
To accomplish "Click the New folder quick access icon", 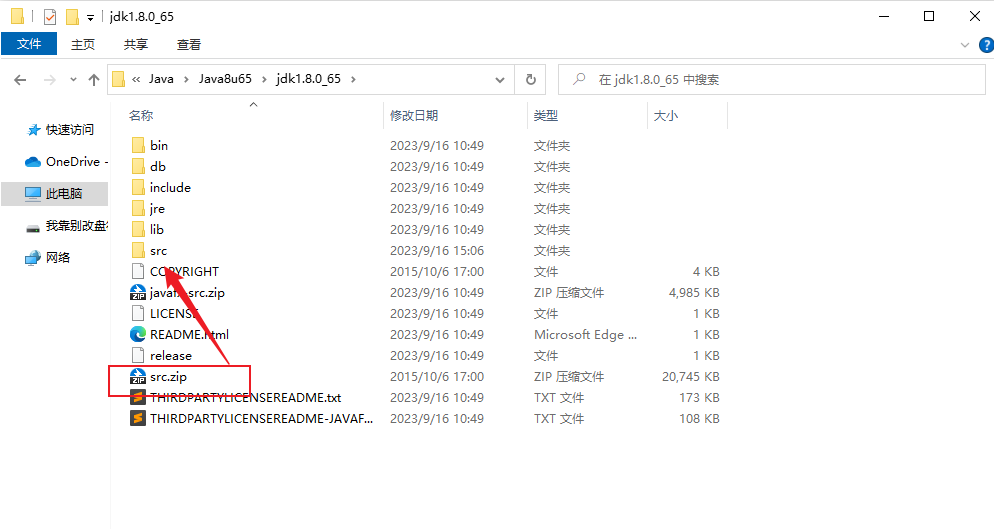I will click(x=72, y=16).
